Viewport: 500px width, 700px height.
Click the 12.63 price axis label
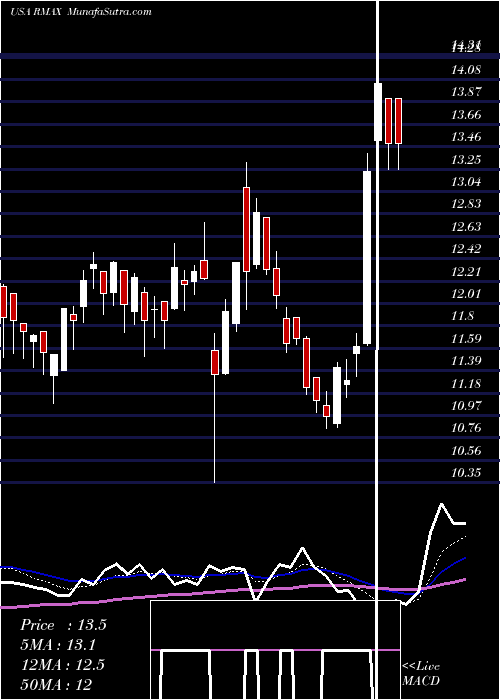(466, 227)
